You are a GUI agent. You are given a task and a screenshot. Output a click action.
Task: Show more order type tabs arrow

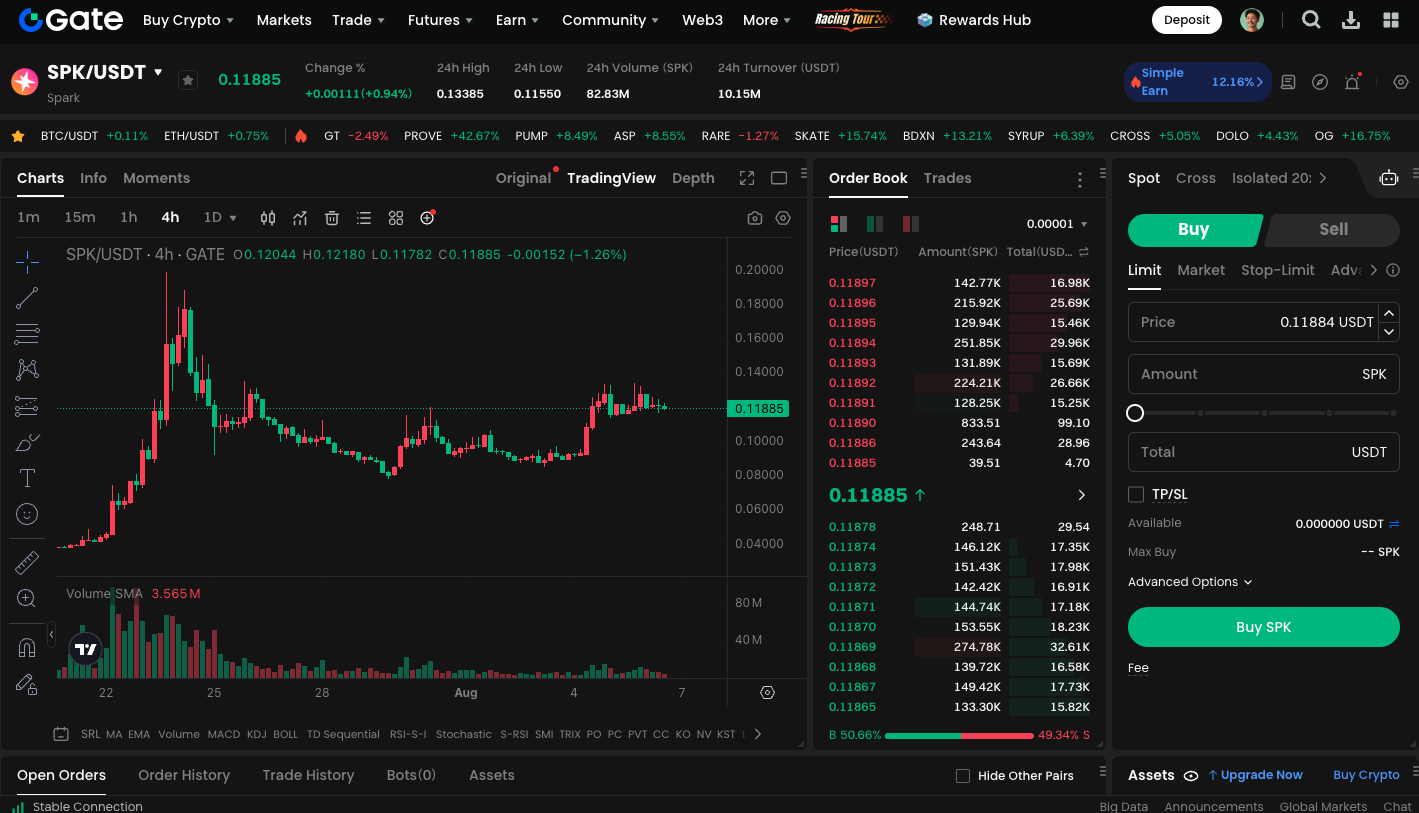pos(1374,270)
